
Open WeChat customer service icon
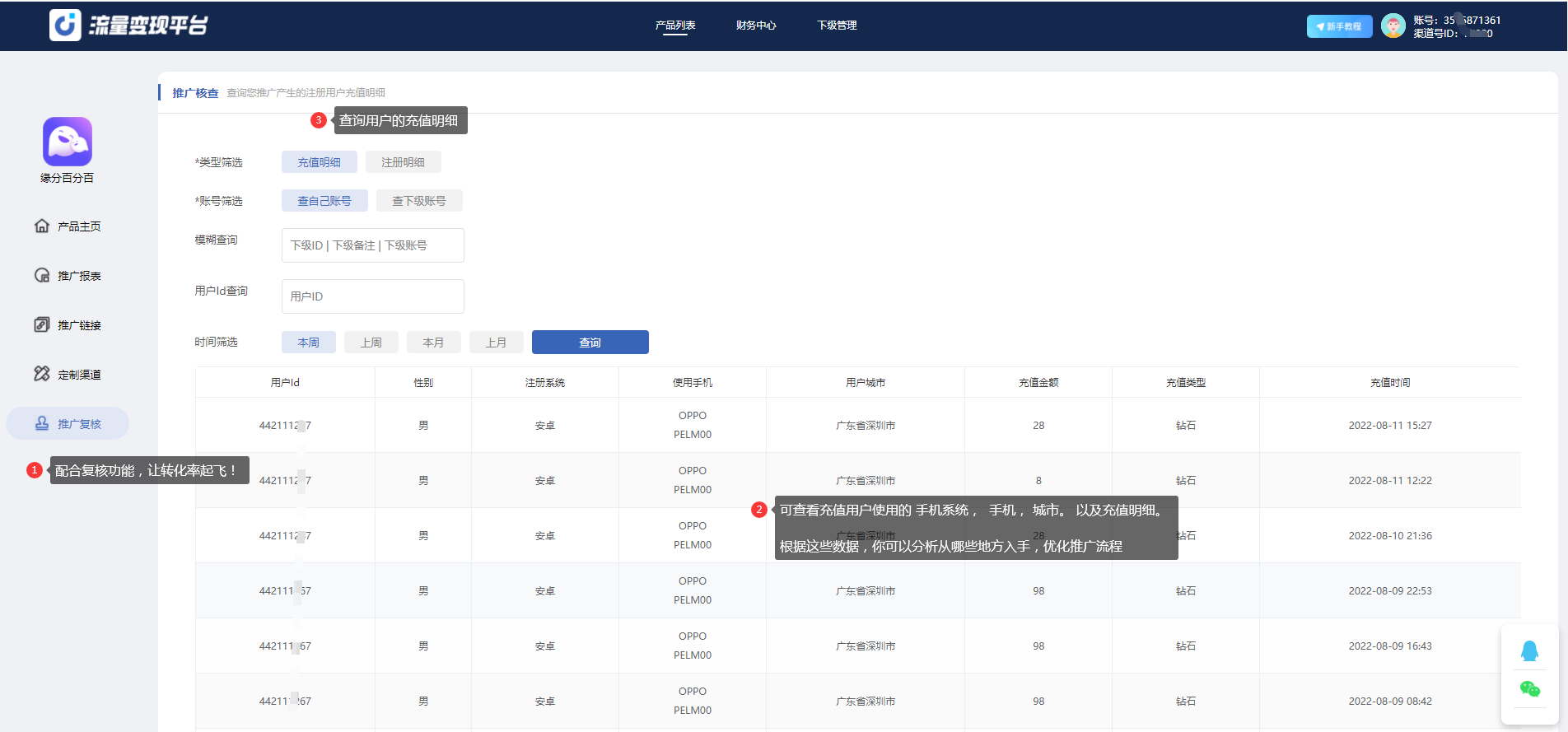pos(1530,689)
